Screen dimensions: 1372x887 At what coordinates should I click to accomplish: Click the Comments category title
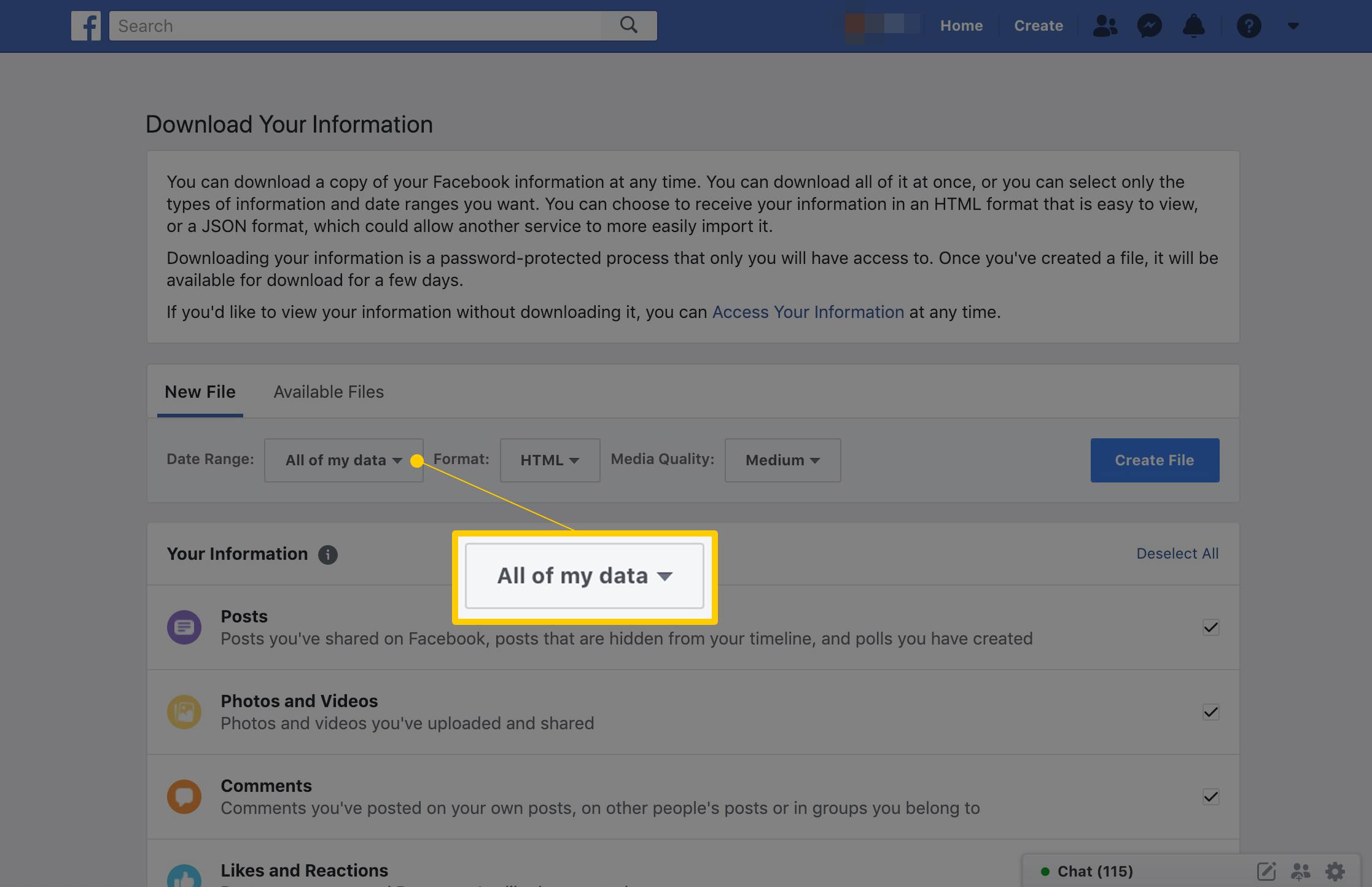click(266, 786)
